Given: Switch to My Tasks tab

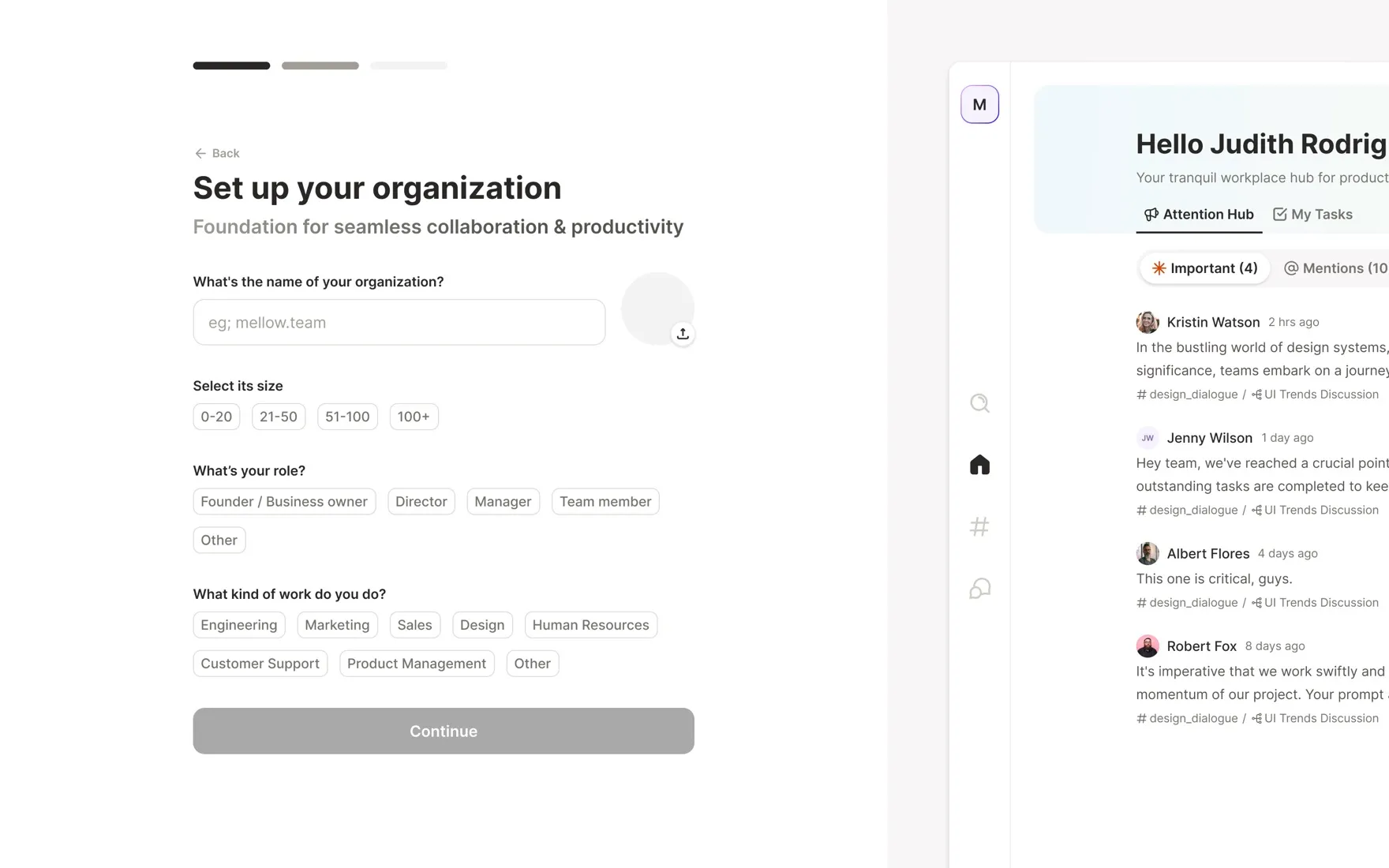Looking at the screenshot, I should click(x=1312, y=215).
